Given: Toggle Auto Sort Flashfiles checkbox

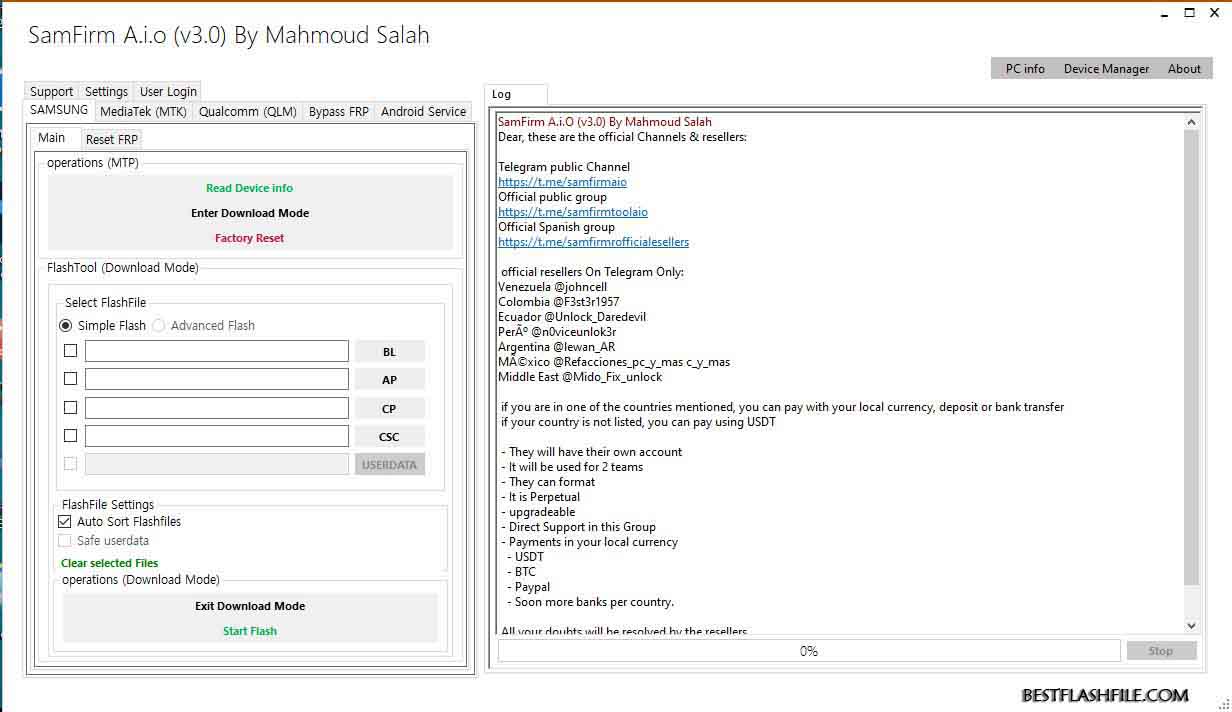Looking at the screenshot, I should pyautogui.click(x=65, y=521).
